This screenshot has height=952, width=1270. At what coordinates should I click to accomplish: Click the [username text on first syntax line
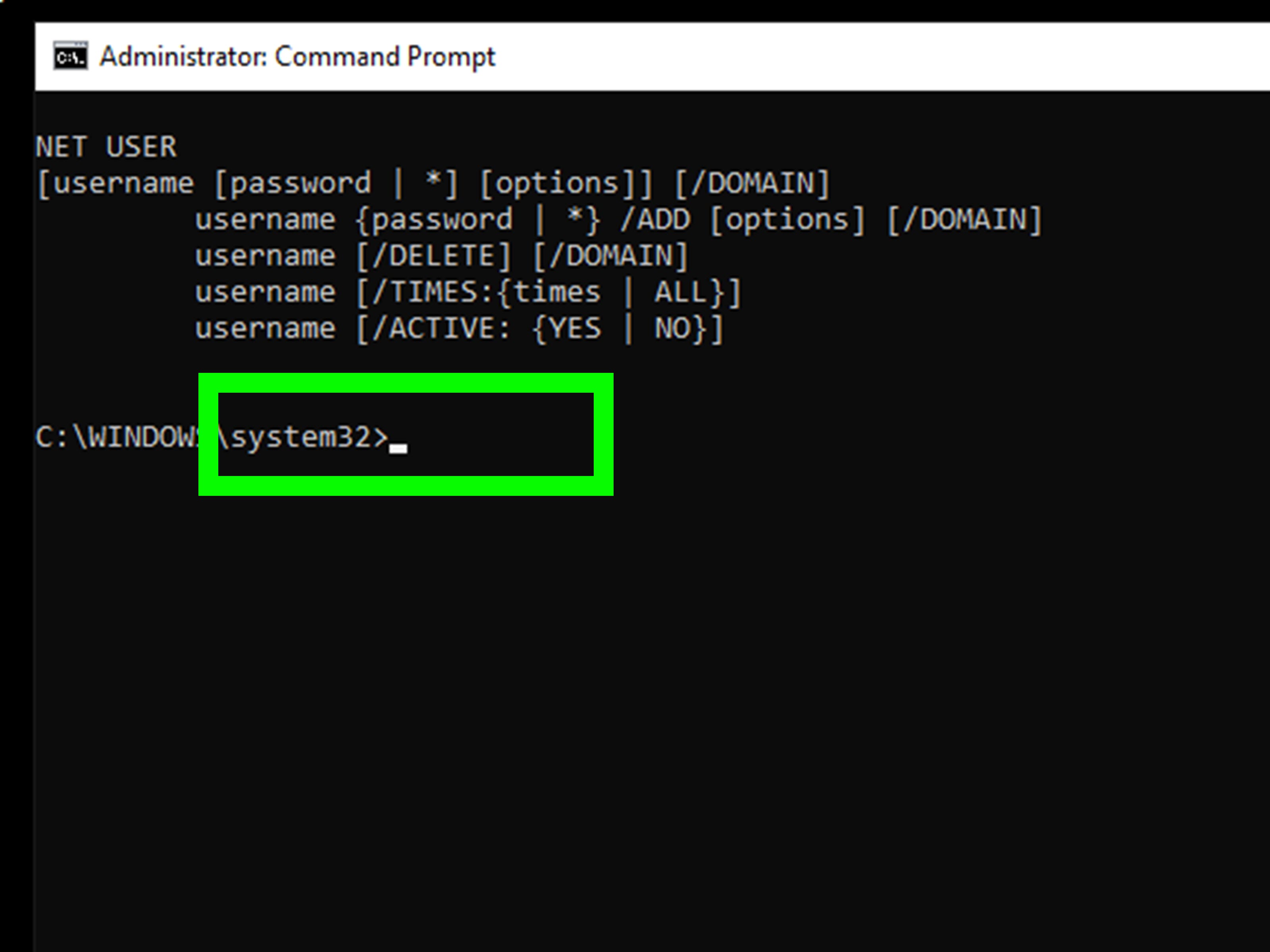coord(115,184)
